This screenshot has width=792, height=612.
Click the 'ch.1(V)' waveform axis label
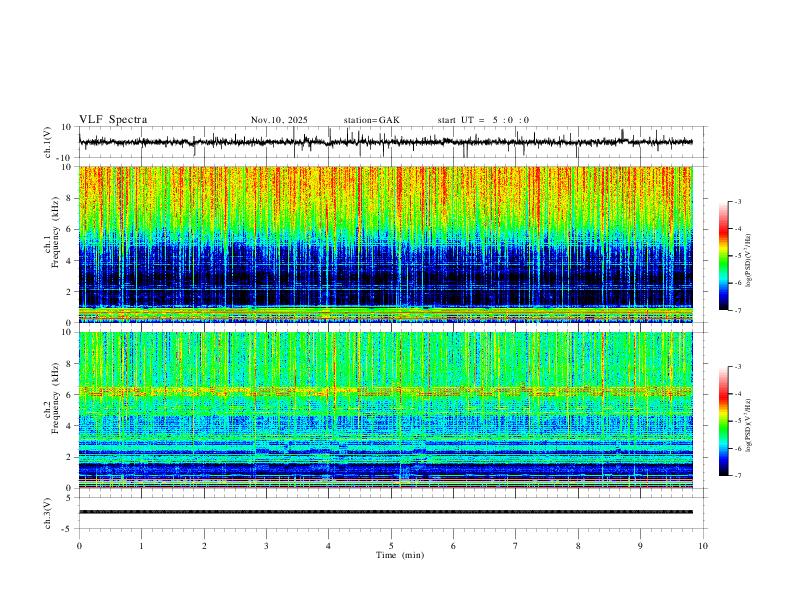coord(48,142)
